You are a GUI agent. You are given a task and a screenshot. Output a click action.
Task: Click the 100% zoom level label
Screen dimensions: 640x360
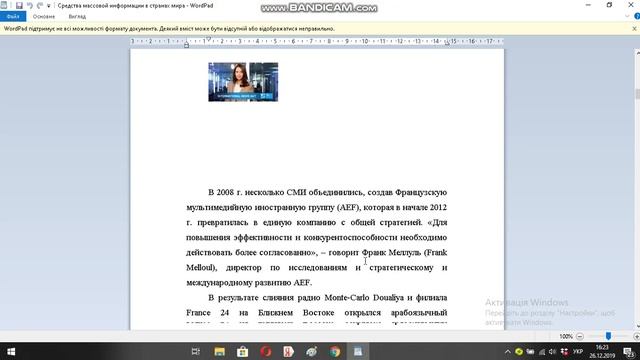(566, 336)
